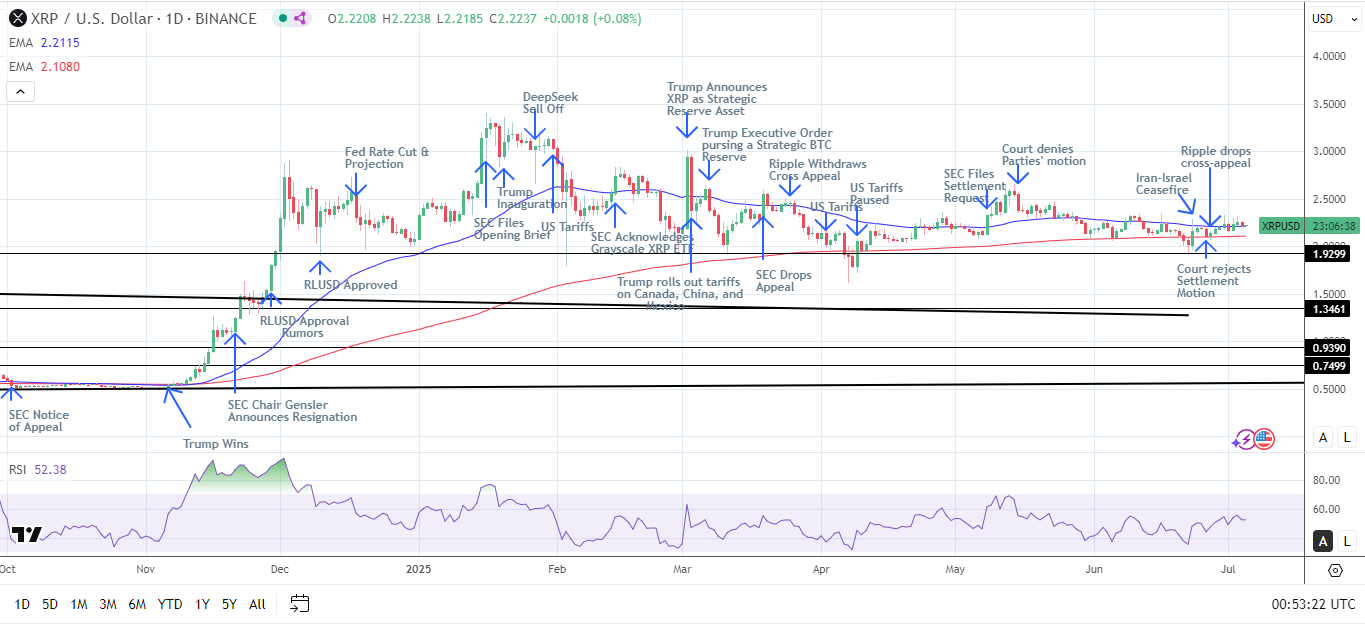1365x624 pixels.
Task: Select the "RLUSD Approval Rumors" annotation
Action: [305, 327]
